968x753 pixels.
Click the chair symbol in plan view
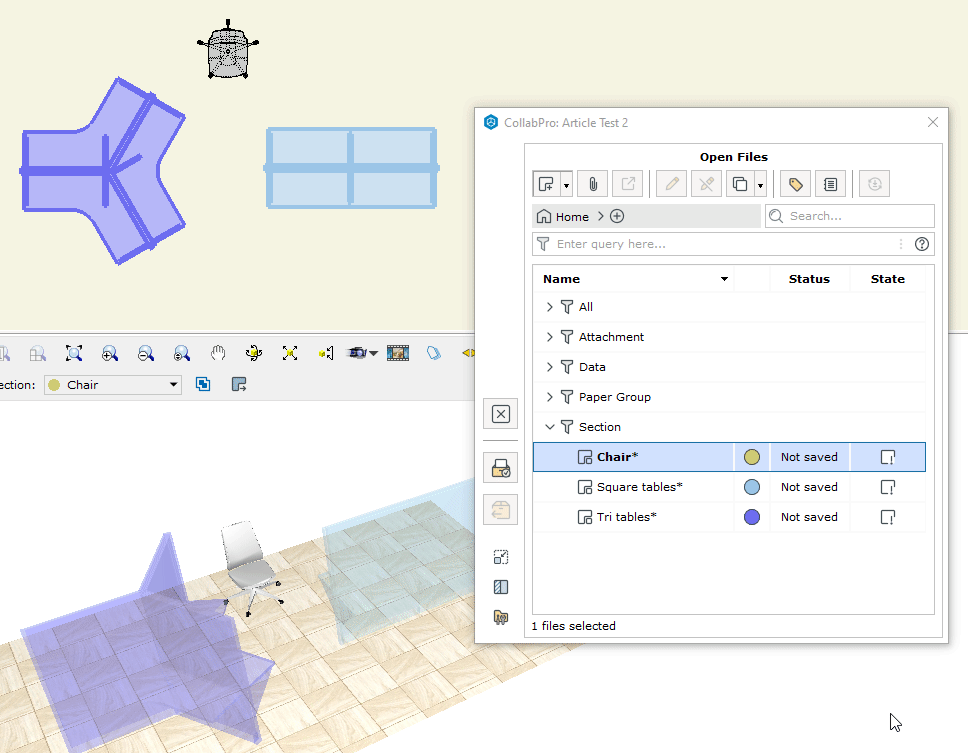[228, 49]
